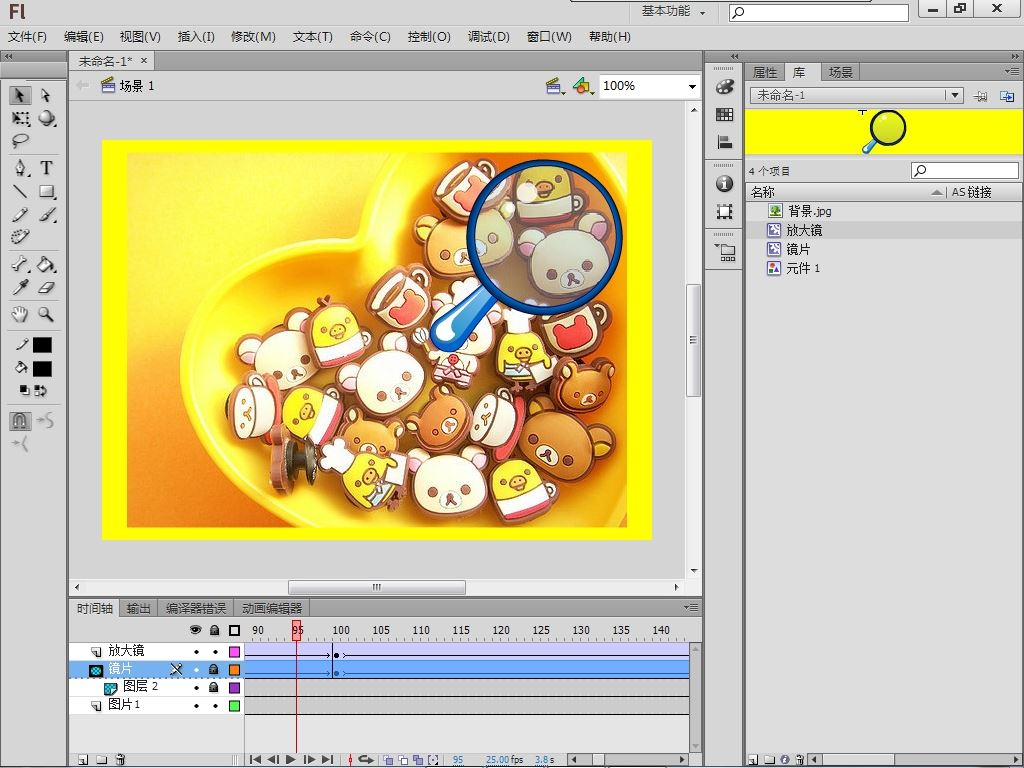This screenshot has height=768, width=1024.
Task: Select the Paint Bucket tool
Action: click(46, 264)
